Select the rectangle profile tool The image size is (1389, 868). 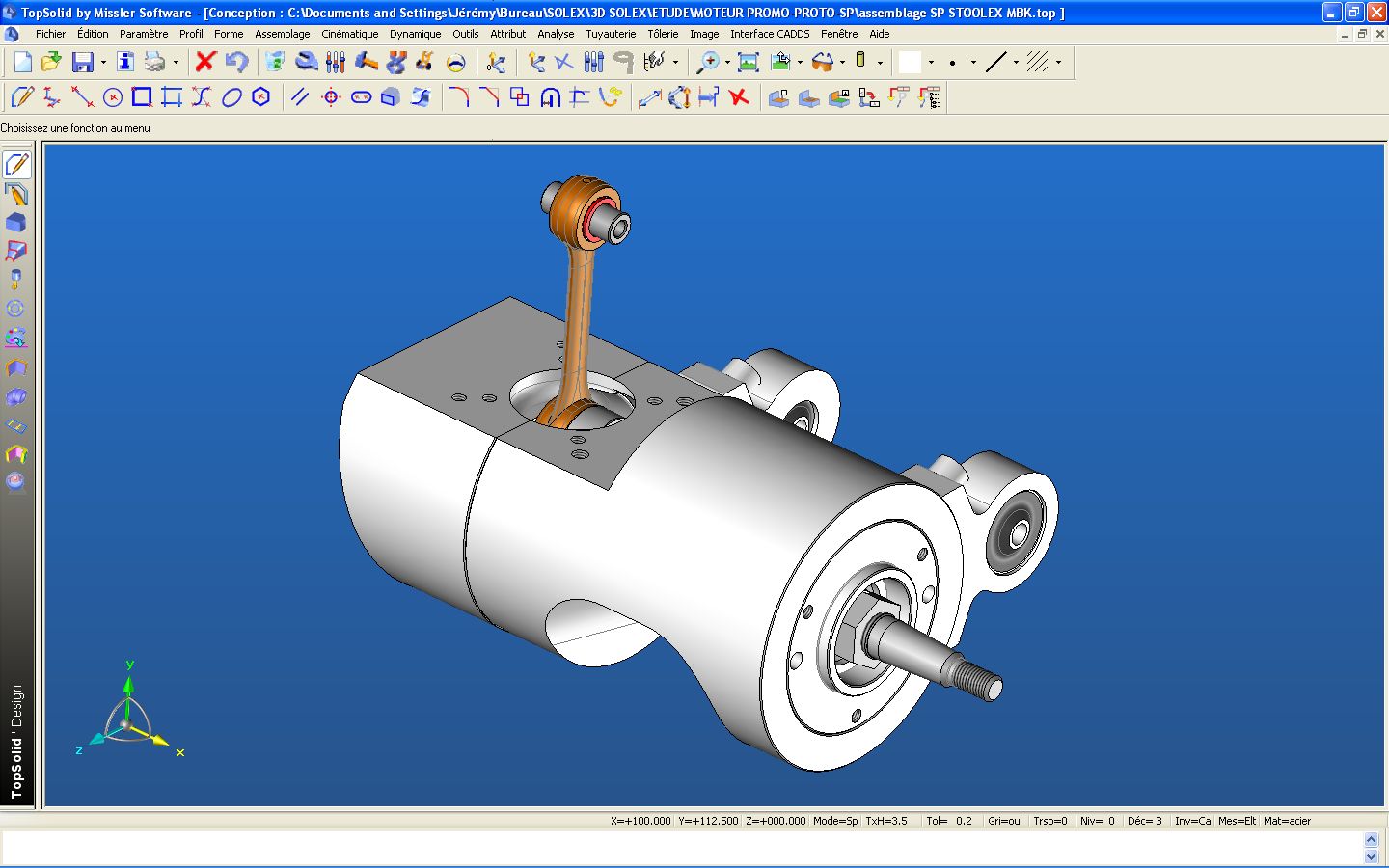(x=141, y=96)
